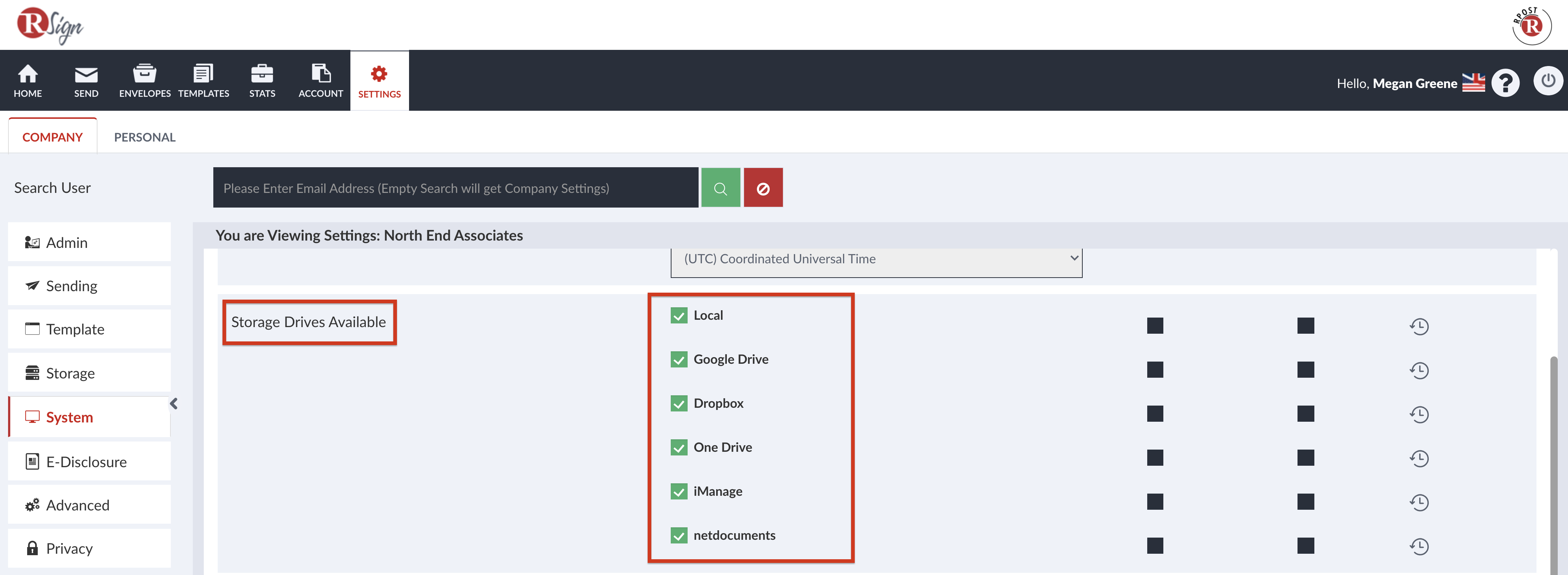Toggle the first dark box in netdocuments row

[x=1155, y=545]
